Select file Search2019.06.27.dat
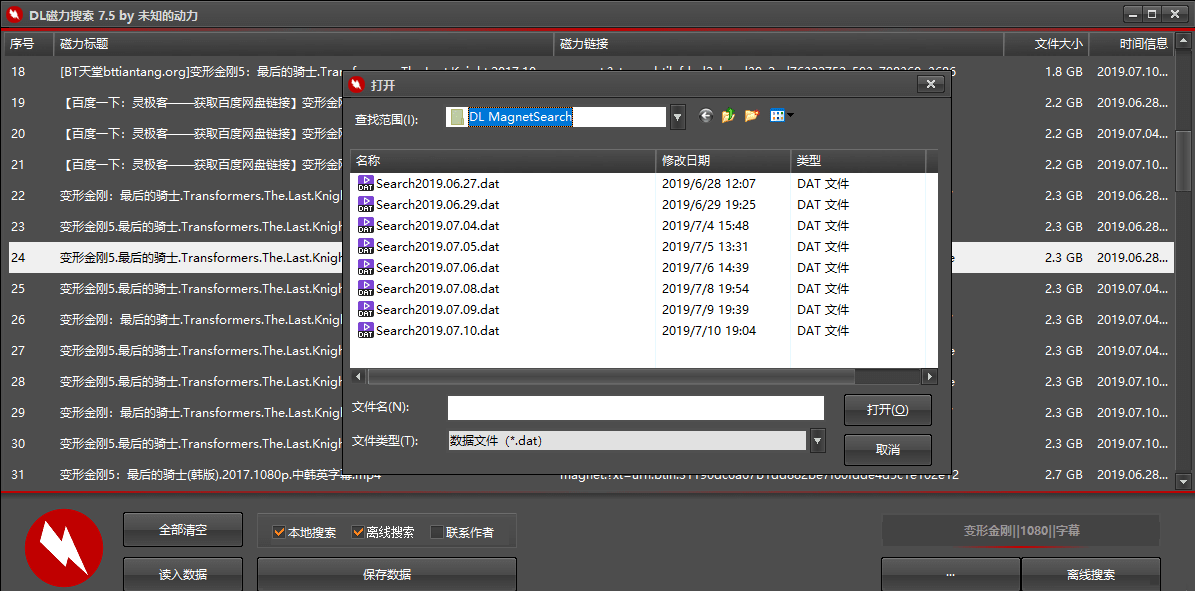 [437, 183]
